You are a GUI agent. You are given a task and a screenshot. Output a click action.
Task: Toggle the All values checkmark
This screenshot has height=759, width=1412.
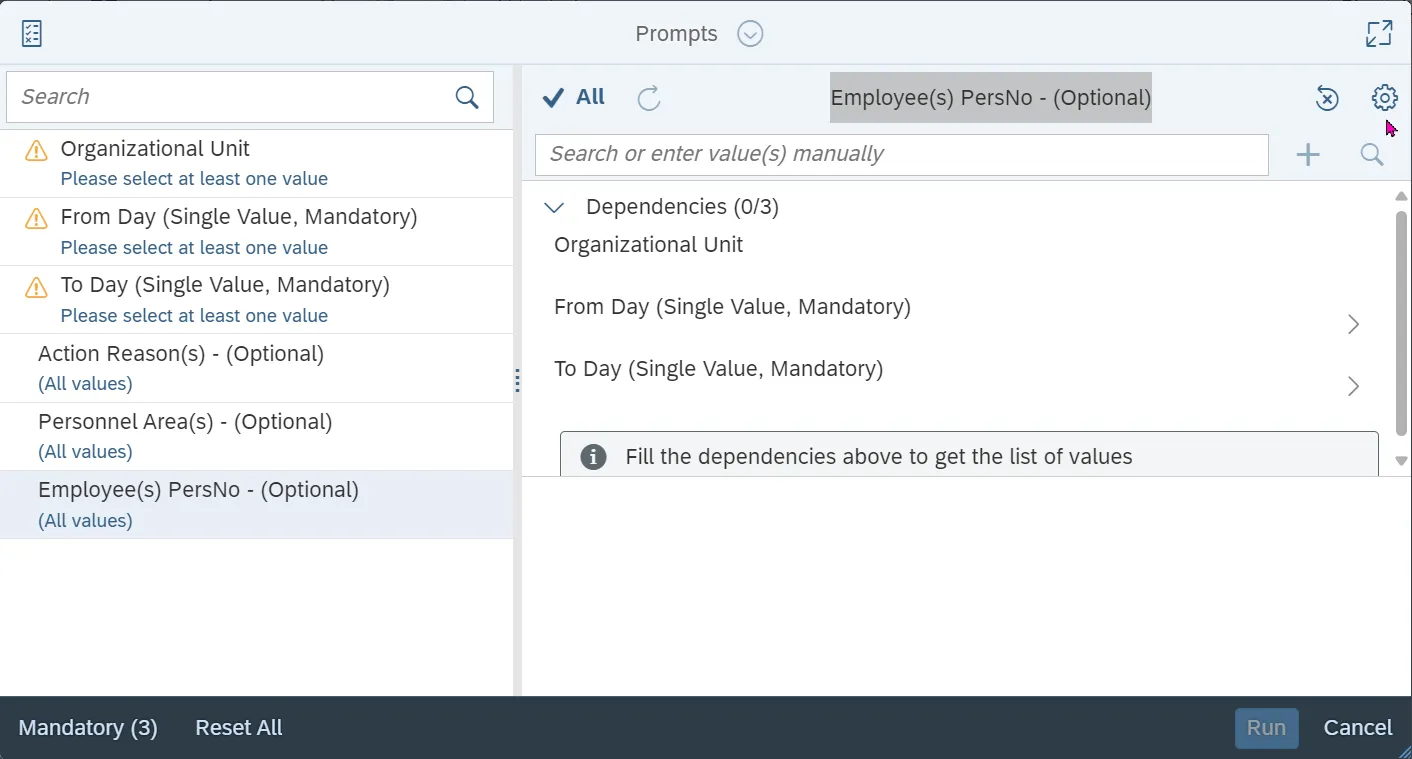click(574, 97)
